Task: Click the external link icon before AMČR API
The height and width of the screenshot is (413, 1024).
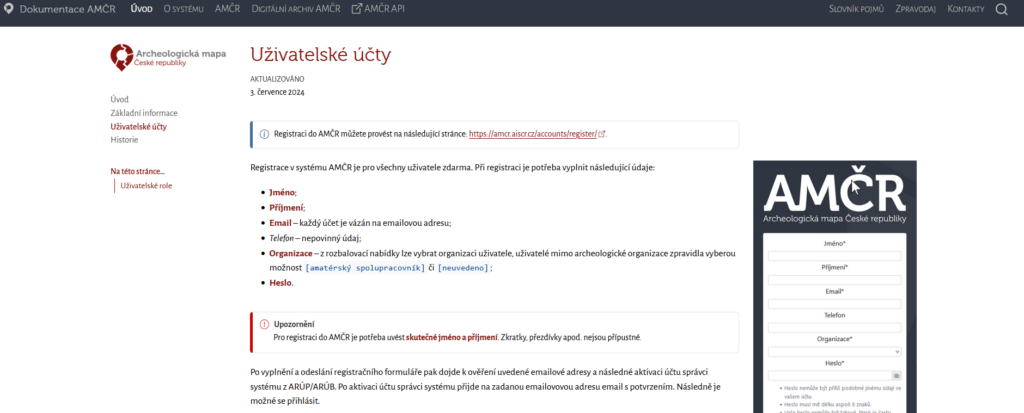Action: click(357, 10)
